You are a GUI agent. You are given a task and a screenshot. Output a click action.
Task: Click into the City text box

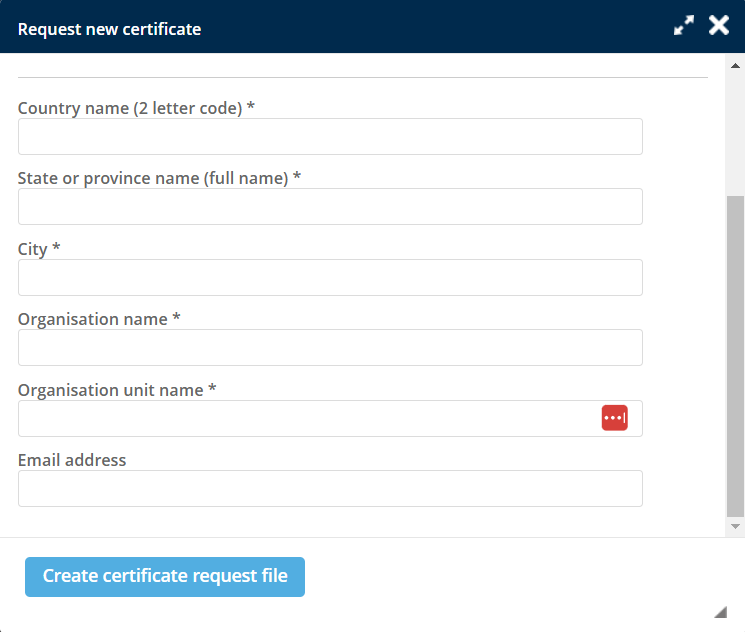pyautogui.click(x=330, y=278)
